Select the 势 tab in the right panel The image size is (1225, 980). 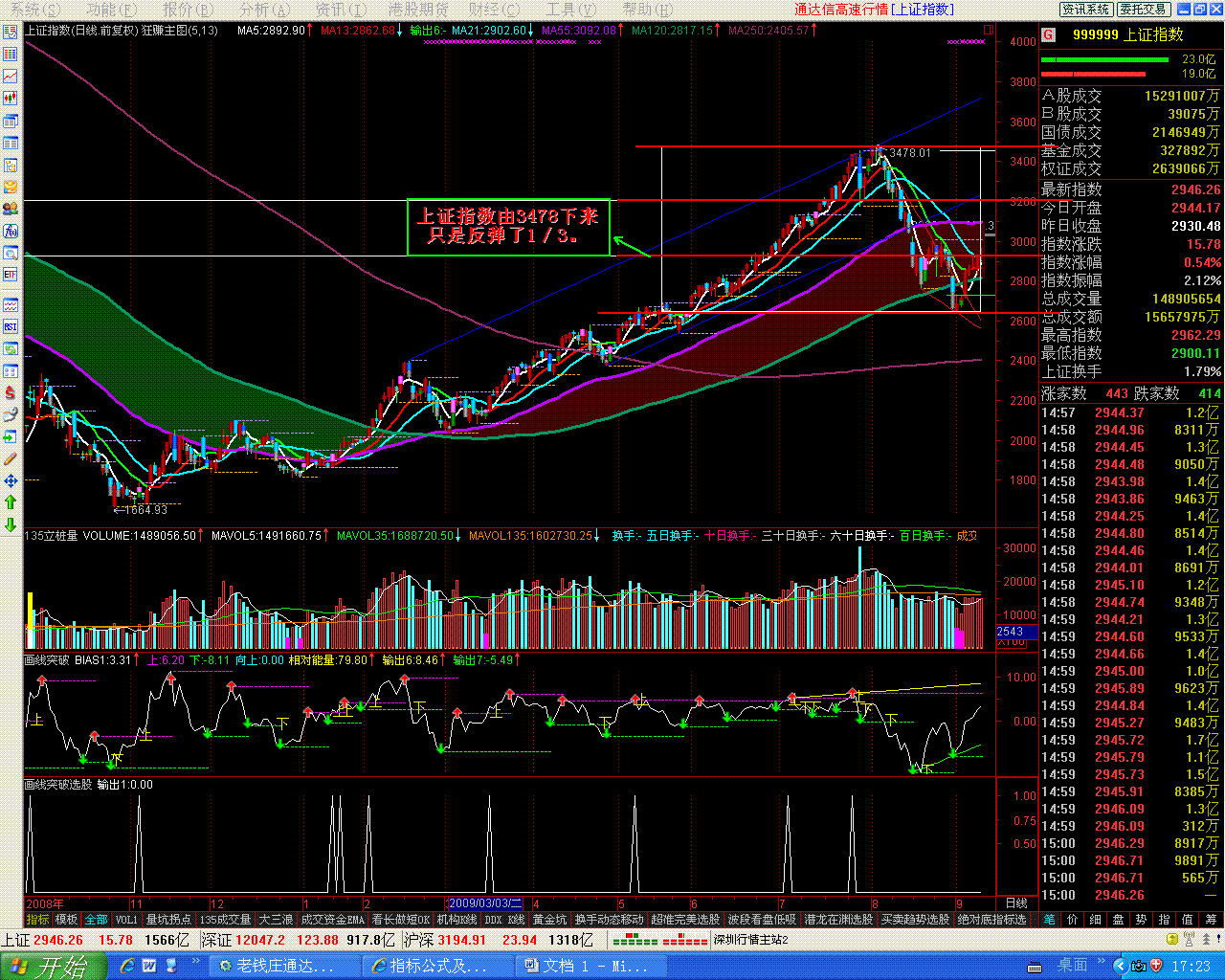(1141, 920)
